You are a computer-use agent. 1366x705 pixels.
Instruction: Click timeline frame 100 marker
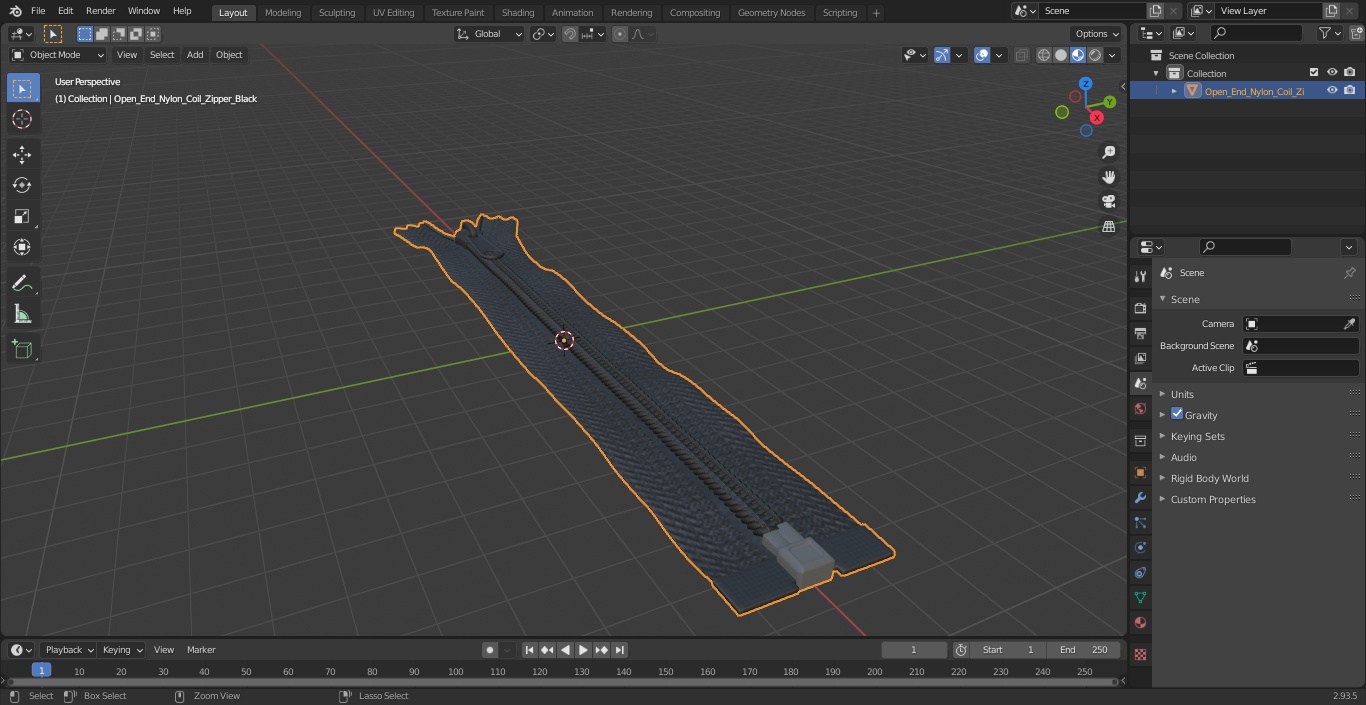point(455,672)
